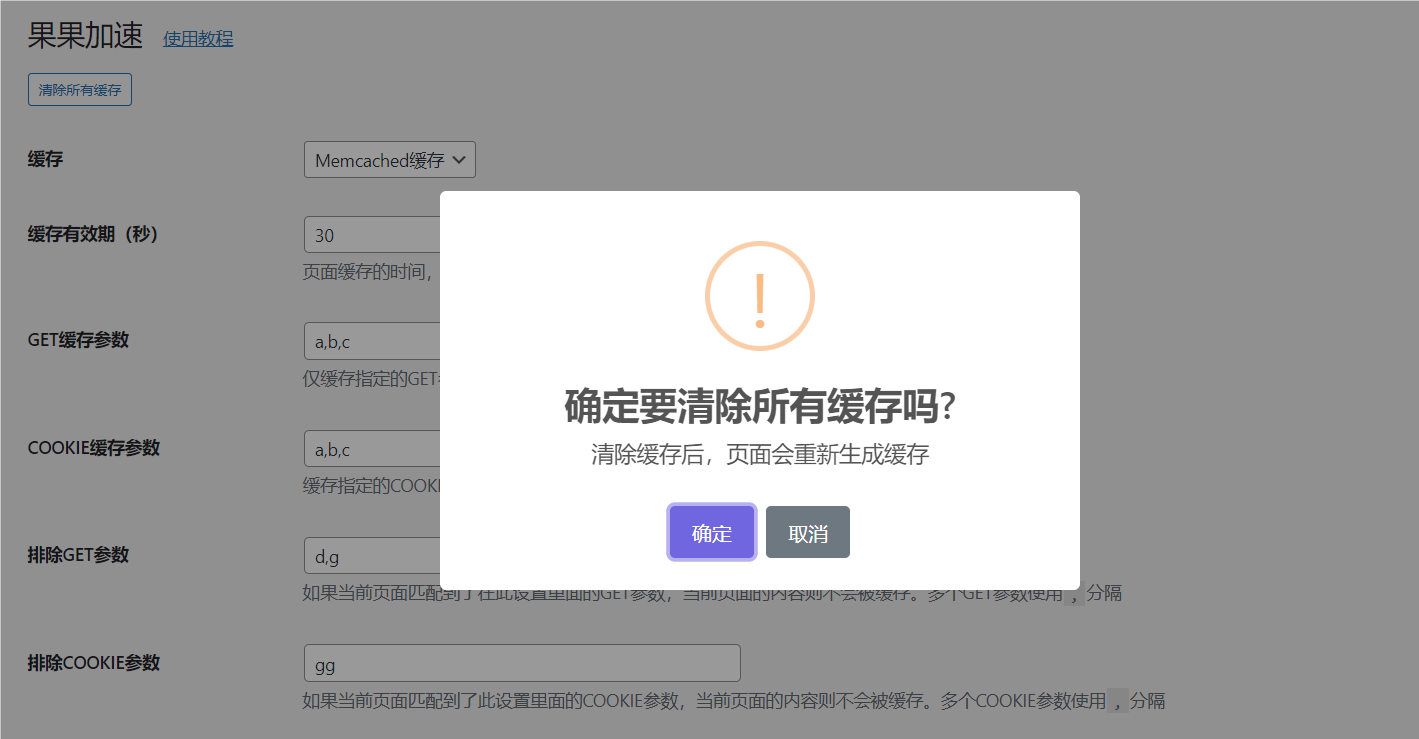This screenshot has height=739, width=1419.
Task: Focus the 排除COOKIE参数 field containing gg
Action: point(522,663)
